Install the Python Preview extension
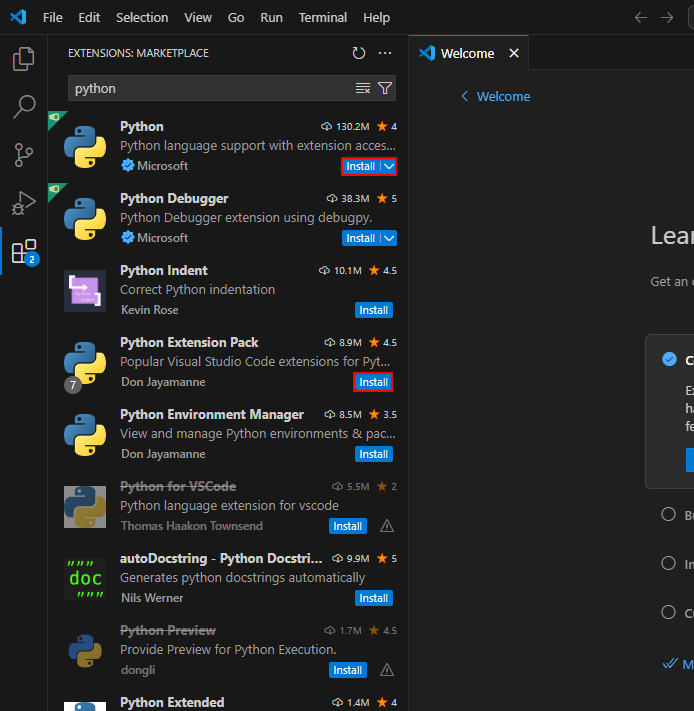Viewport: 694px width, 711px height. 348,670
